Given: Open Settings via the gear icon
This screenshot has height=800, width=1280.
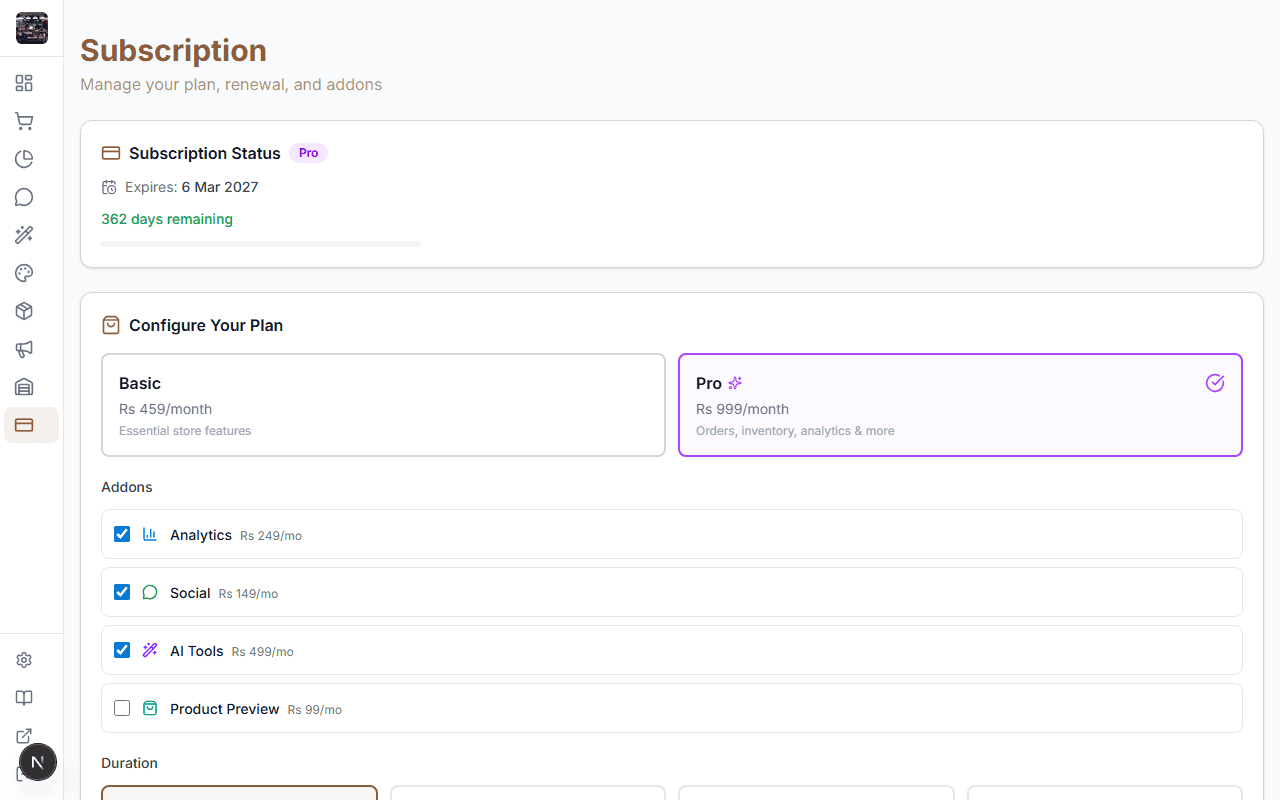Looking at the screenshot, I should click(x=24, y=659).
